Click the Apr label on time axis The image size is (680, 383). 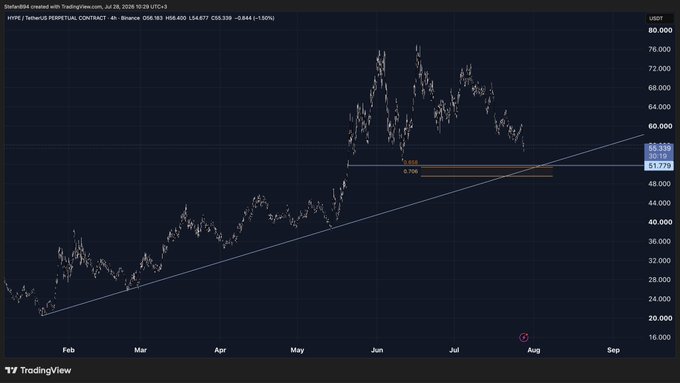(x=220, y=350)
